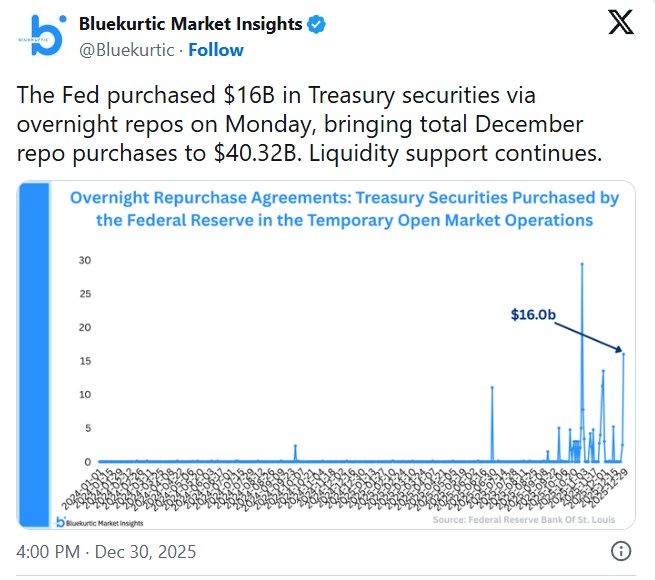The image size is (655, 580).
Task: Click the 15 label on the y-axis
Action: click(x=84, y=361)
